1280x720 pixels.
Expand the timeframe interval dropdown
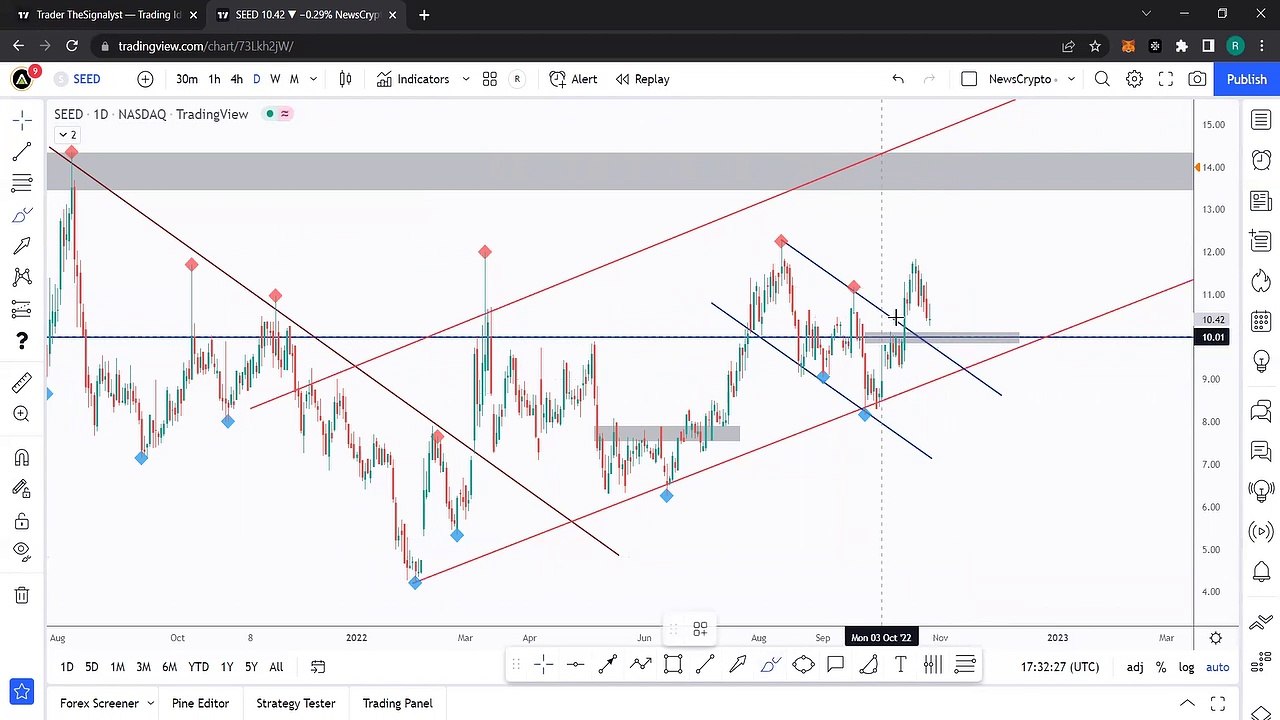click(313, 79)
